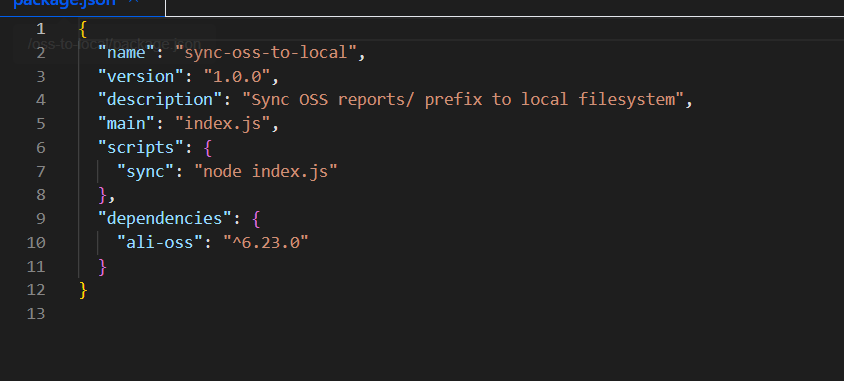Place cursor on the "sync" key
Screen dimensions: 844x381
tap(146, 171)
